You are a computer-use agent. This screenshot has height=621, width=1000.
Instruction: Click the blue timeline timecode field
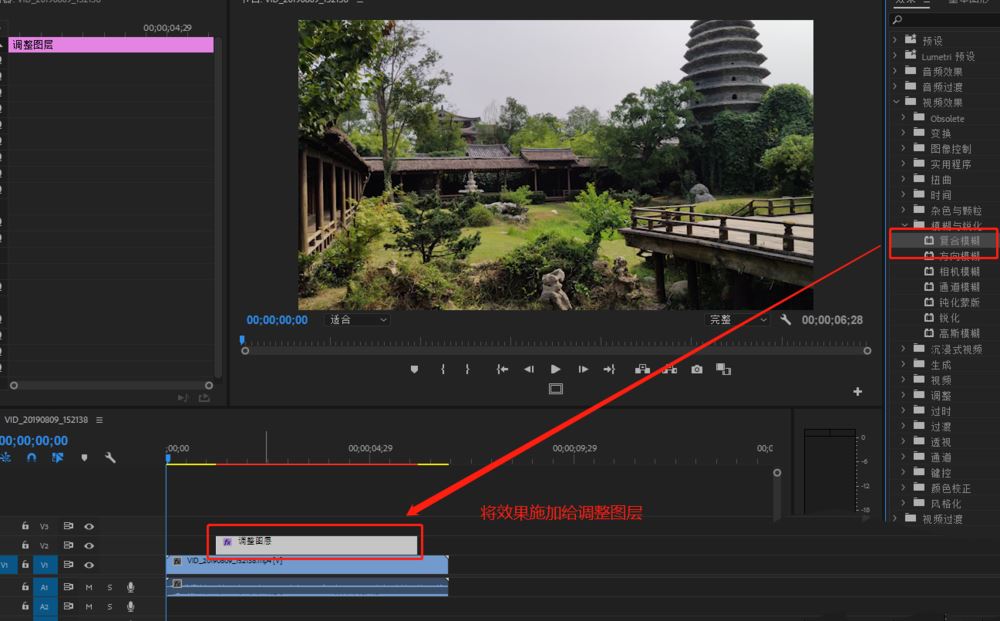click(34, 441)
